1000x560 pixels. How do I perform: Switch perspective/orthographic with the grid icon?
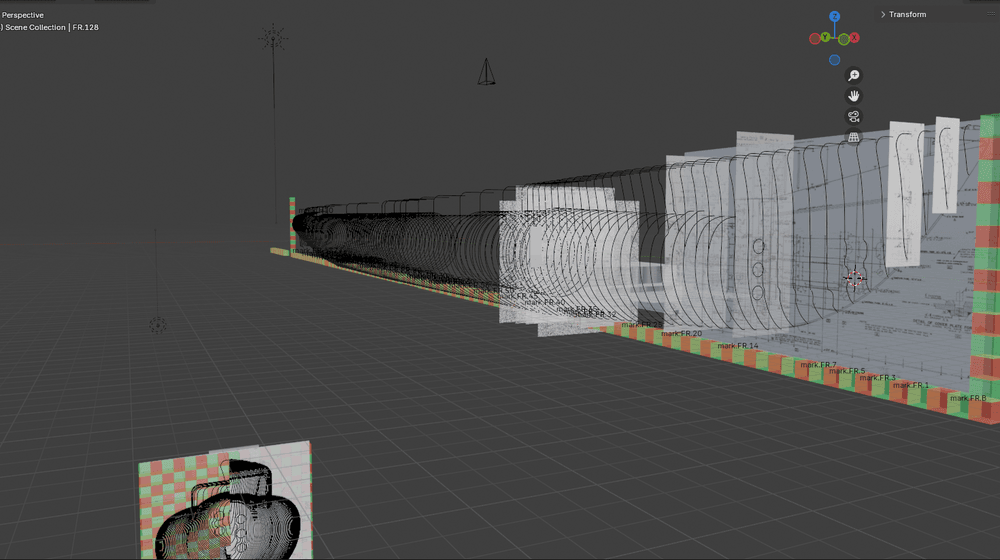click(x=853, y=136)
